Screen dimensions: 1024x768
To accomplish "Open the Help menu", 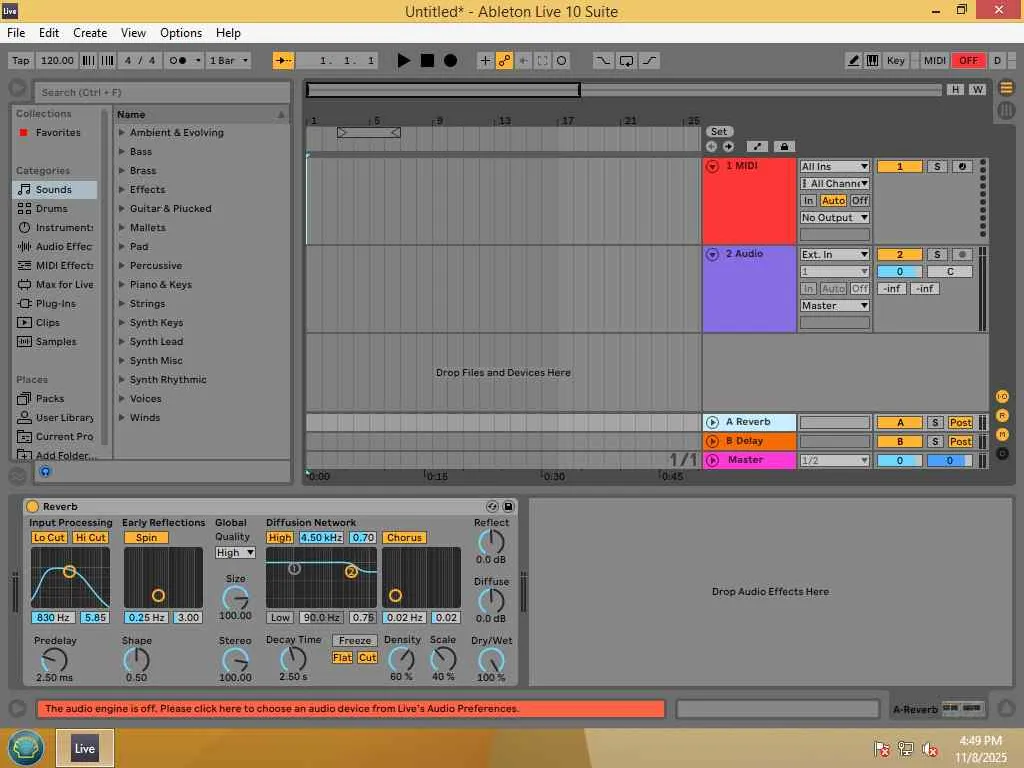I will click(x=229, y=33).
